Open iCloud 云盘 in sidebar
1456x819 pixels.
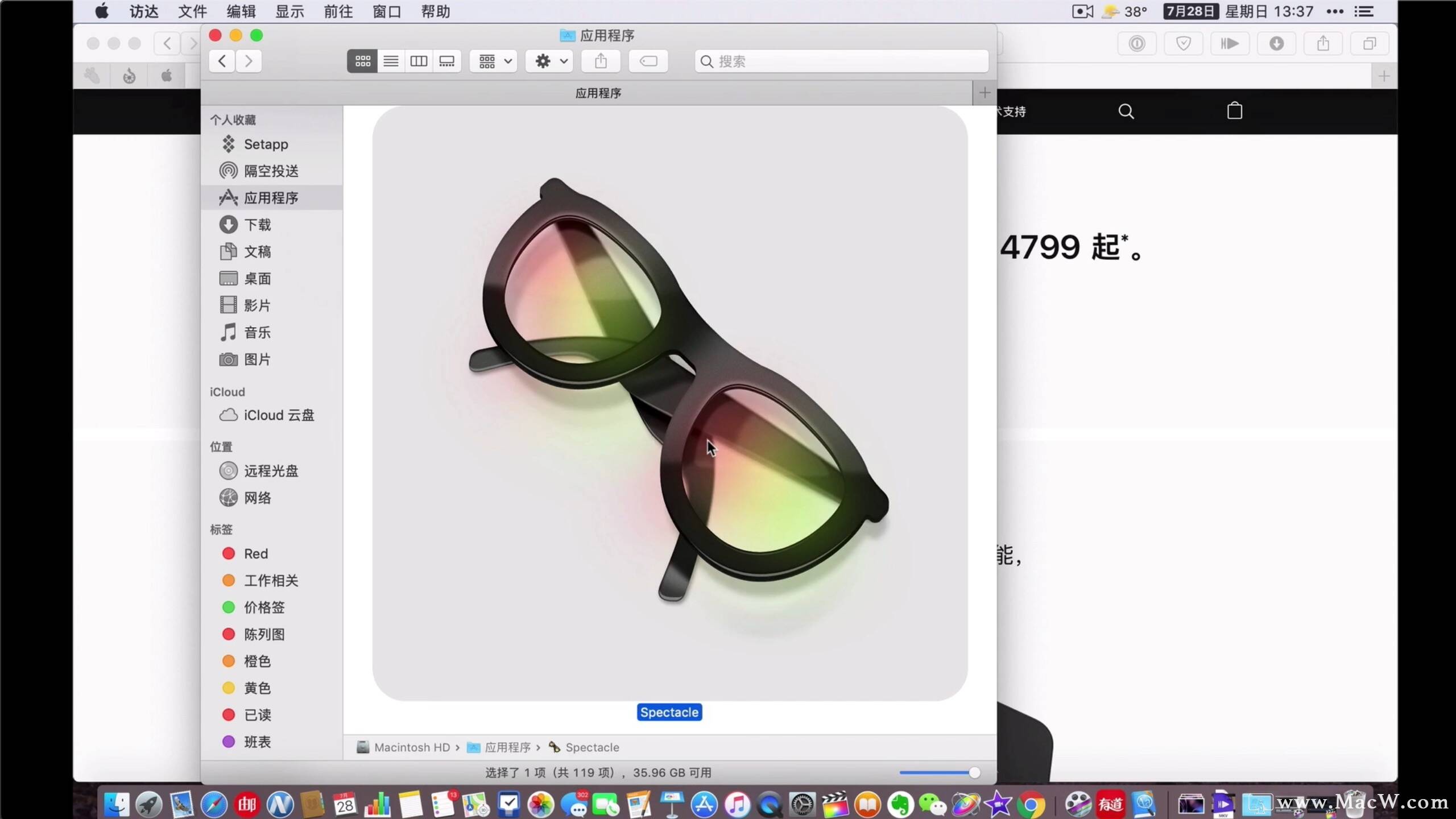point(272,415)
